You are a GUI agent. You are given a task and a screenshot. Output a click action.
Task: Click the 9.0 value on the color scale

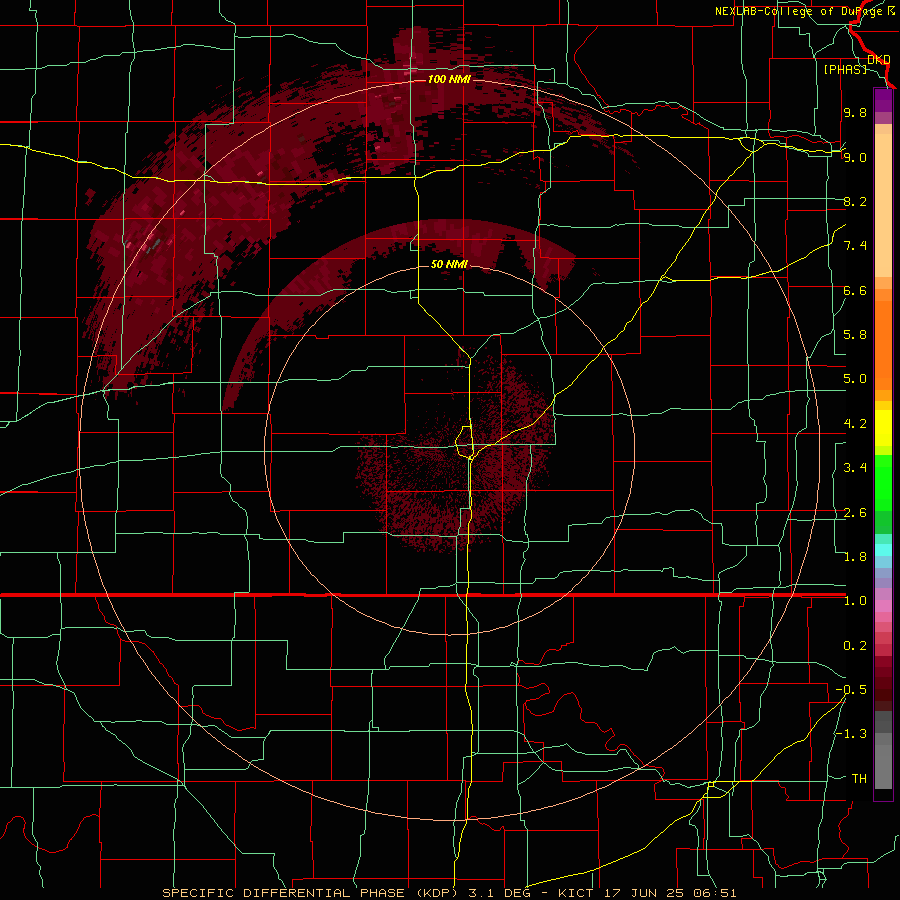coord(855,157)
